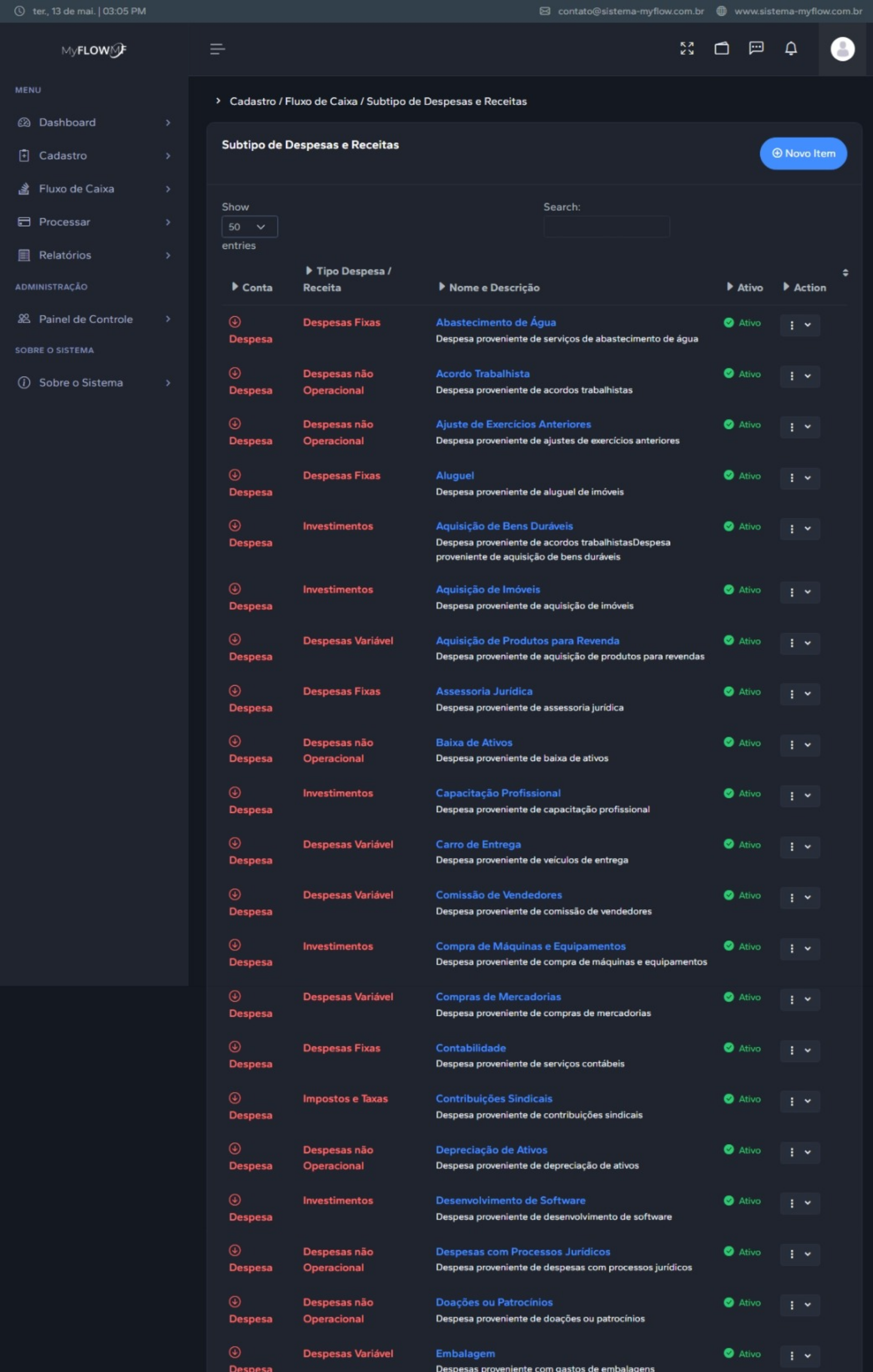Open the wallet icon in header

[722, 48]
